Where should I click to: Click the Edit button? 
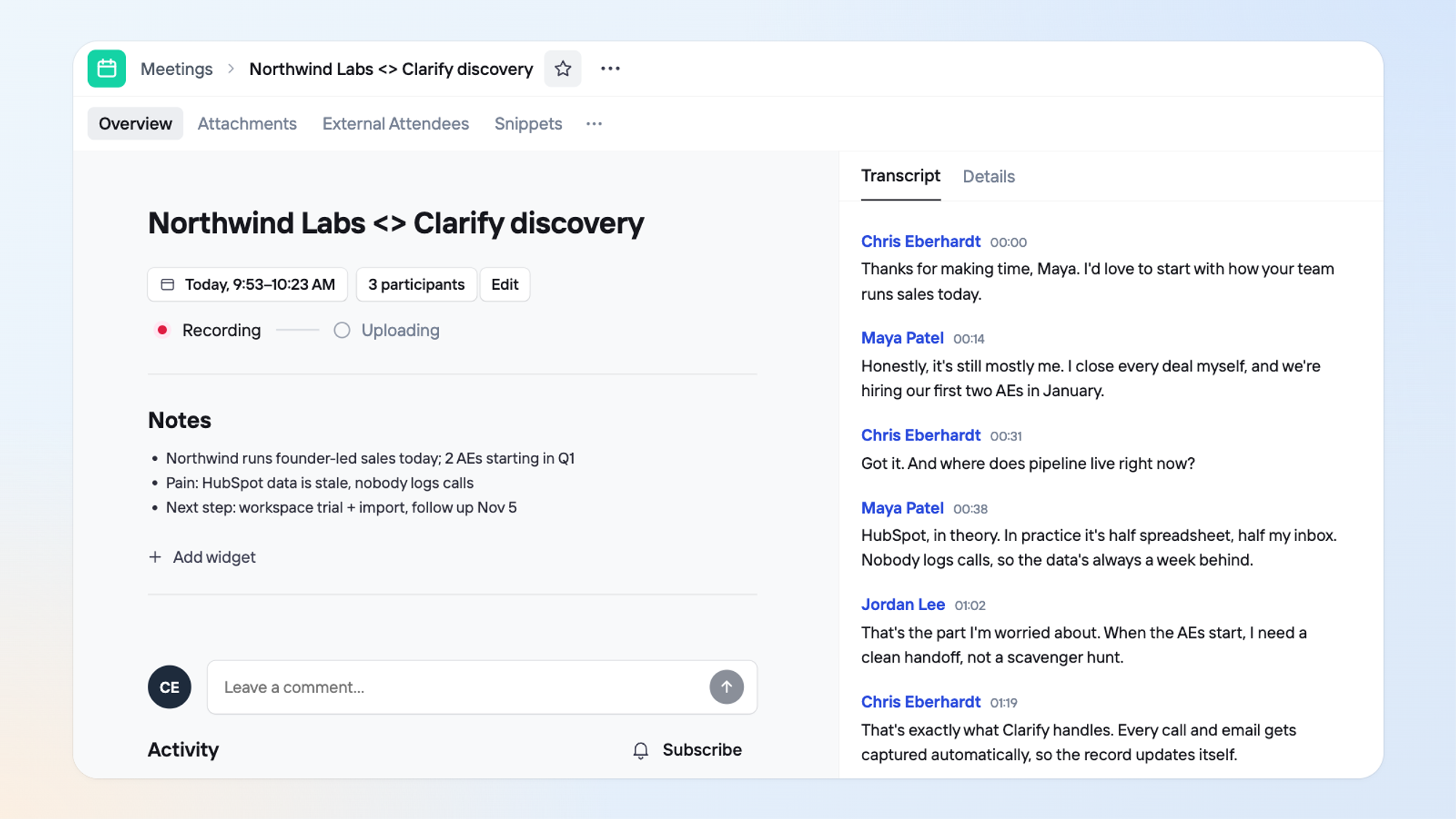(505, 284)
